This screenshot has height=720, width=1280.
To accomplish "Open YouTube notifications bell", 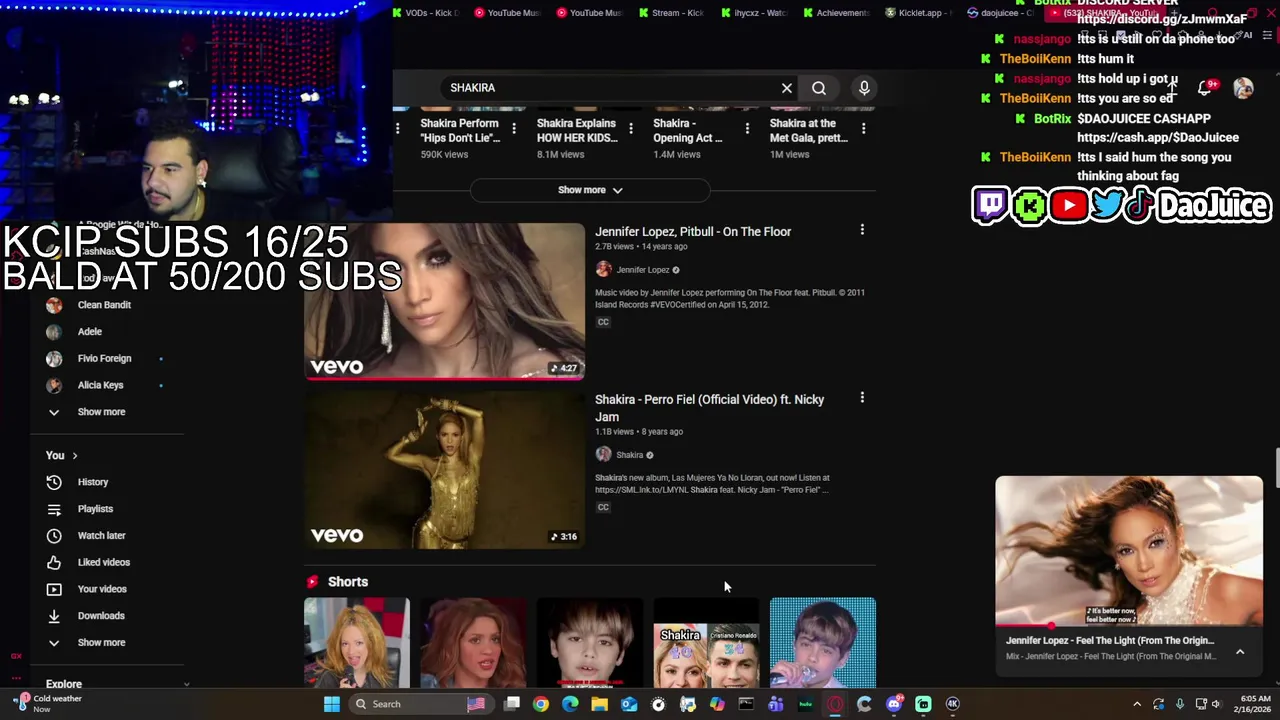I will [1205, 88].
